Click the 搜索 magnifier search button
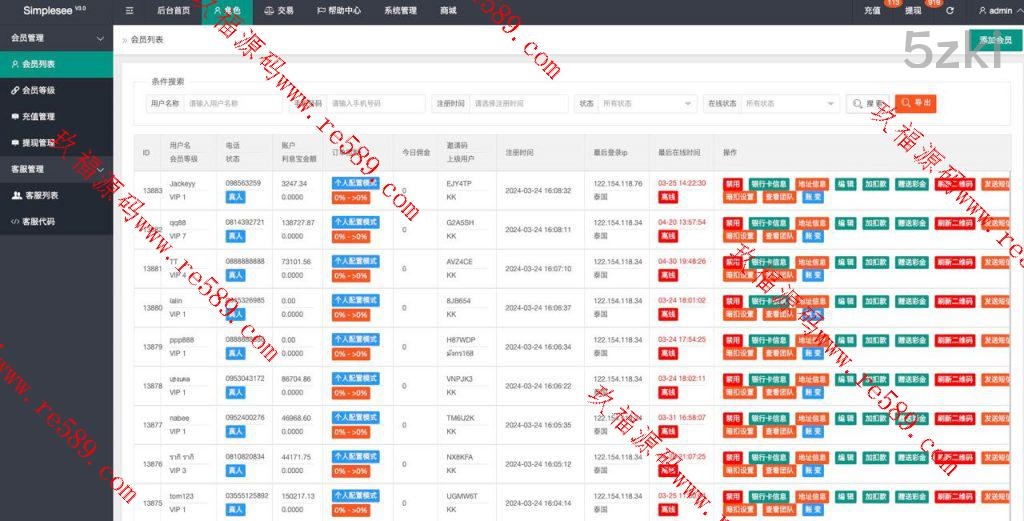 click(x=868, y=103)
